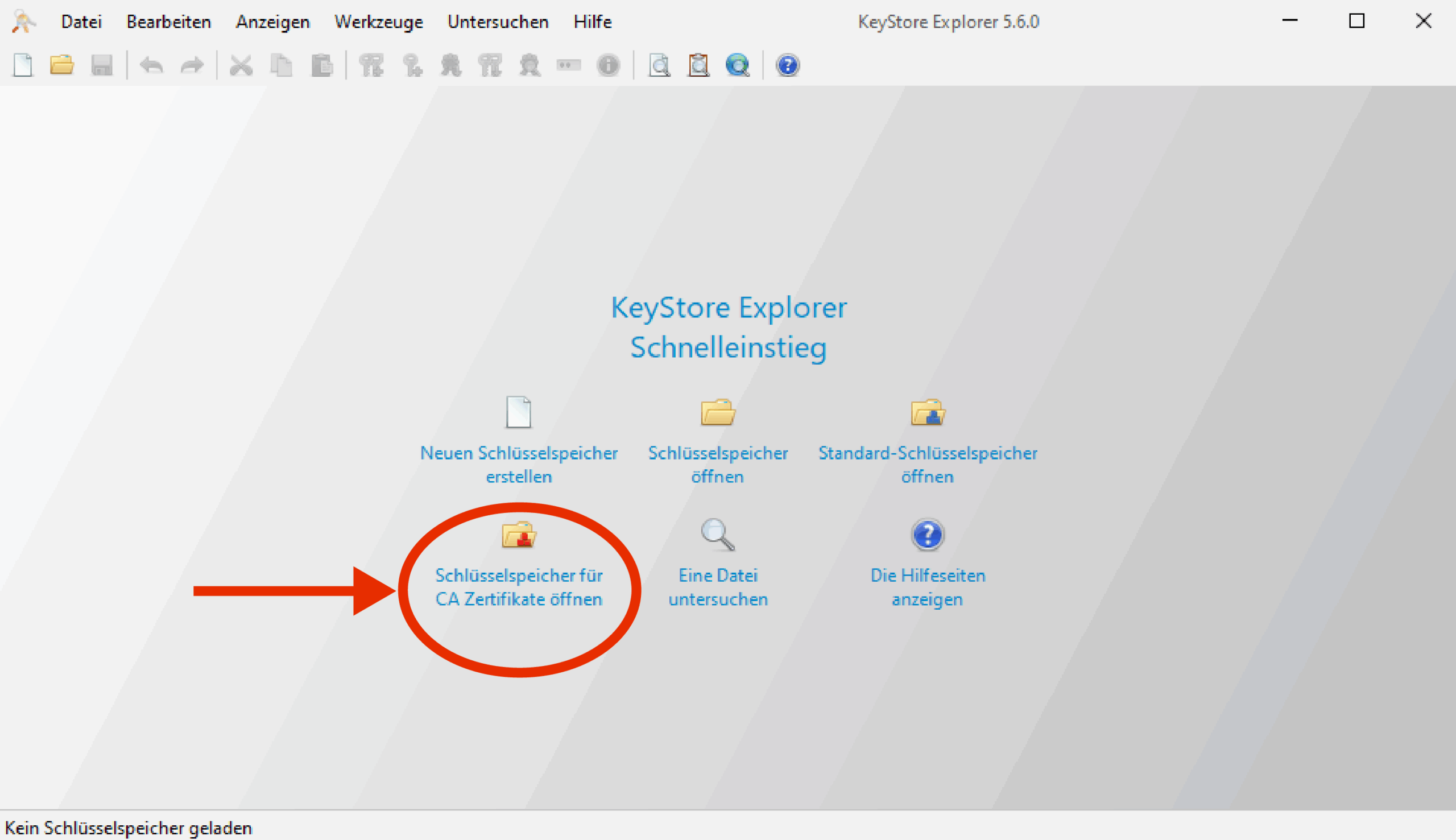Click Schlüsselspeicher öffnen quick start button

(x=718, y=441)
